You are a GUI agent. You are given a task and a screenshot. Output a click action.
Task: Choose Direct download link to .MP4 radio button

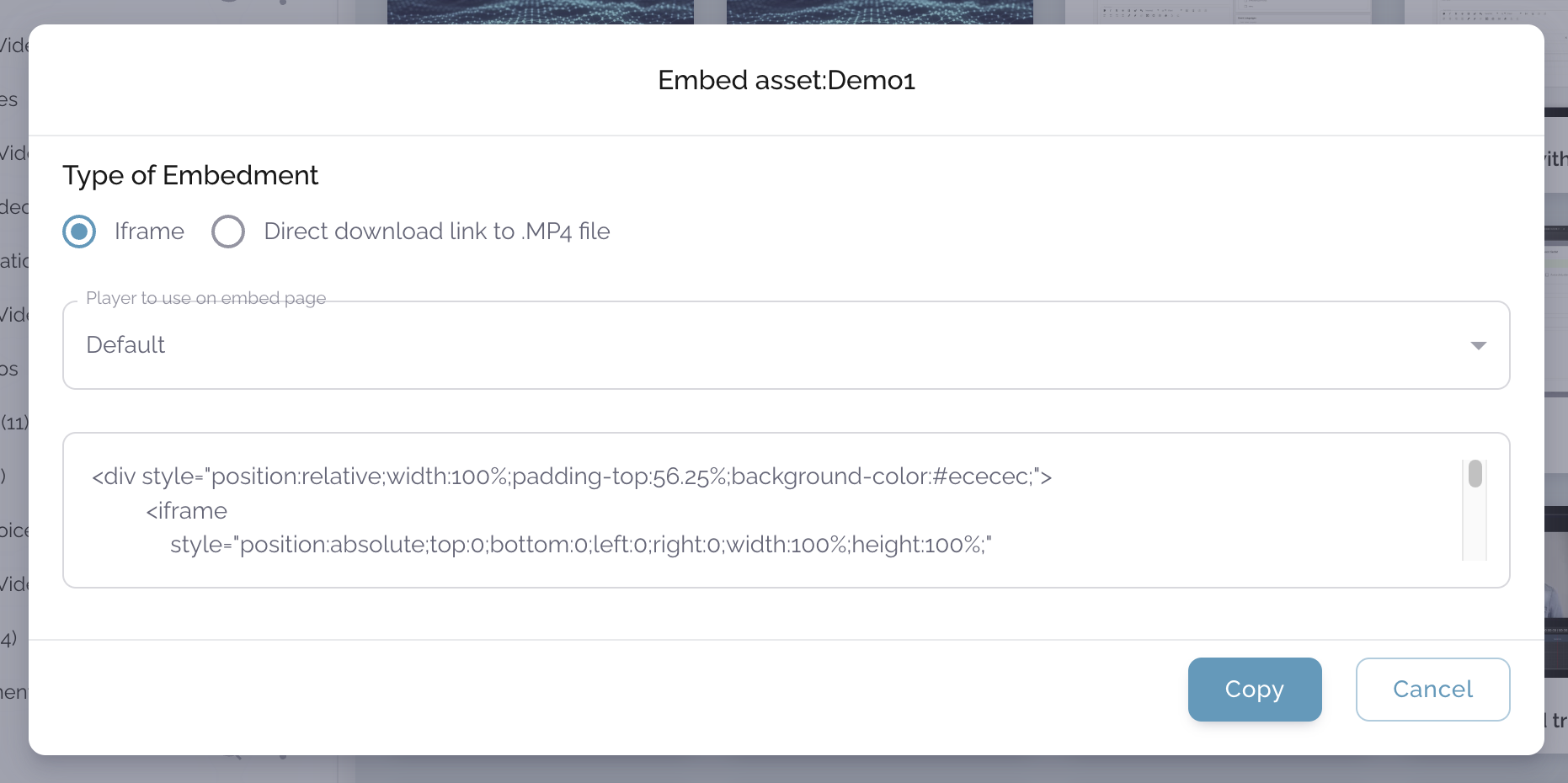[x=228, y=232]
